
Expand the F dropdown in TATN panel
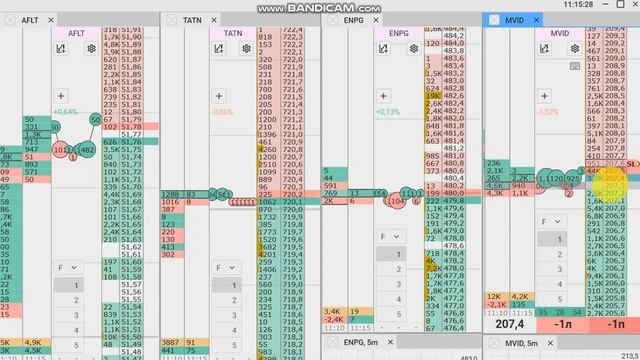(226, 268)
